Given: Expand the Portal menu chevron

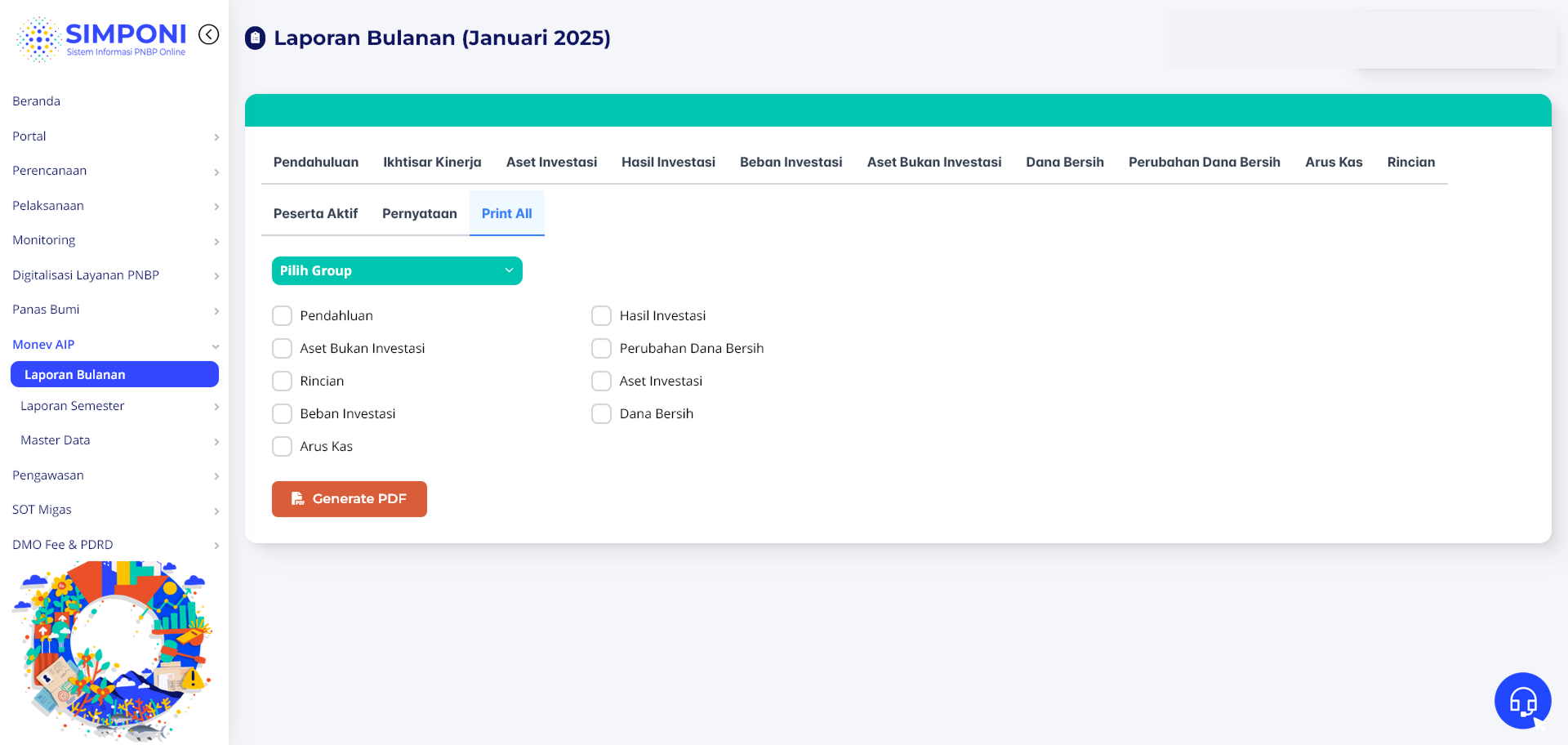Looking at the screenshot, I should click(216, 137).
